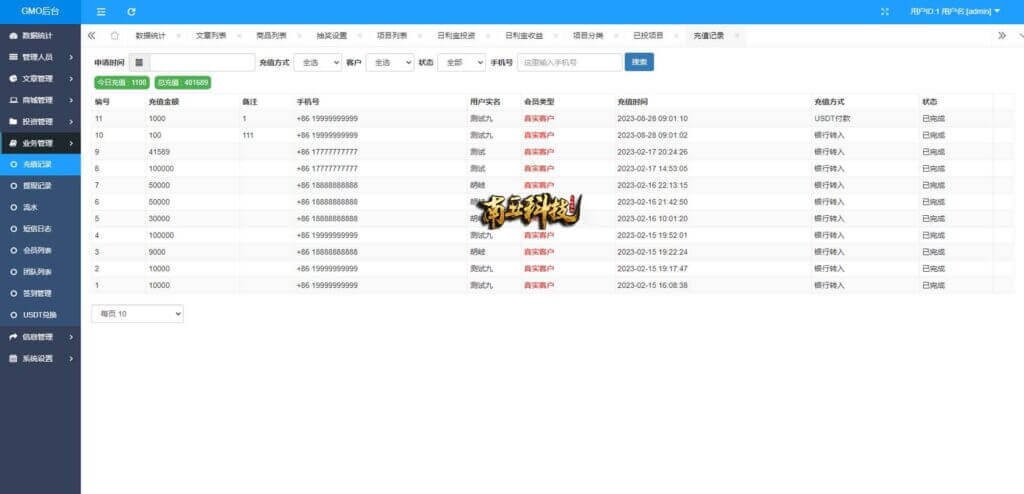The image size is (1024, 494).
Task: Click the home icon in tab bar
Action: coord(114,35)
